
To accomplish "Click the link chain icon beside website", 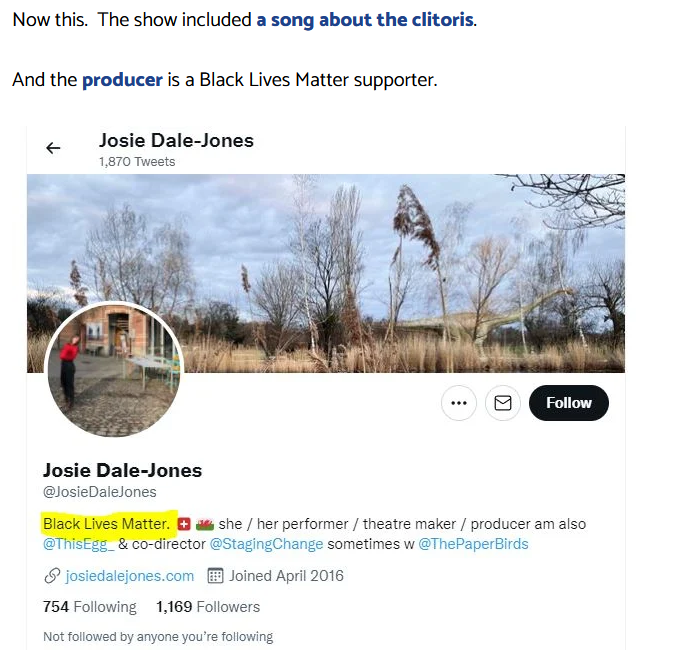I will pos(52,576).
